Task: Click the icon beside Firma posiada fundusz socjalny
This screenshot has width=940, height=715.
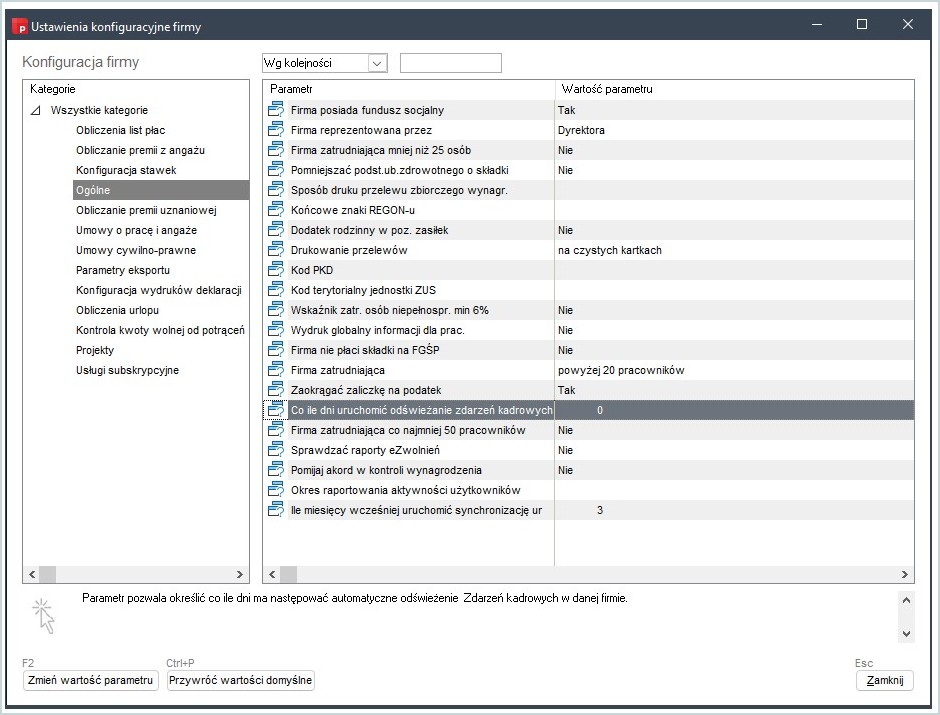Action: pyautogui.click(x=275, y=110)
